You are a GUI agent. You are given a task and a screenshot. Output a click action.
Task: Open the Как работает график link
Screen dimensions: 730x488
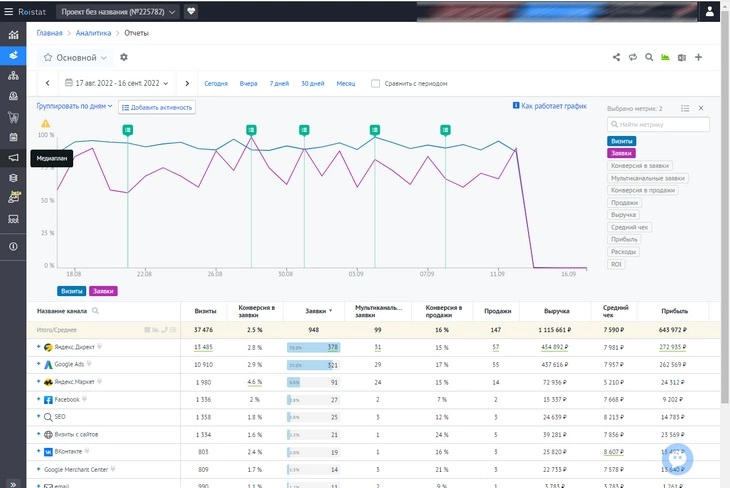(x=553, y=105)
